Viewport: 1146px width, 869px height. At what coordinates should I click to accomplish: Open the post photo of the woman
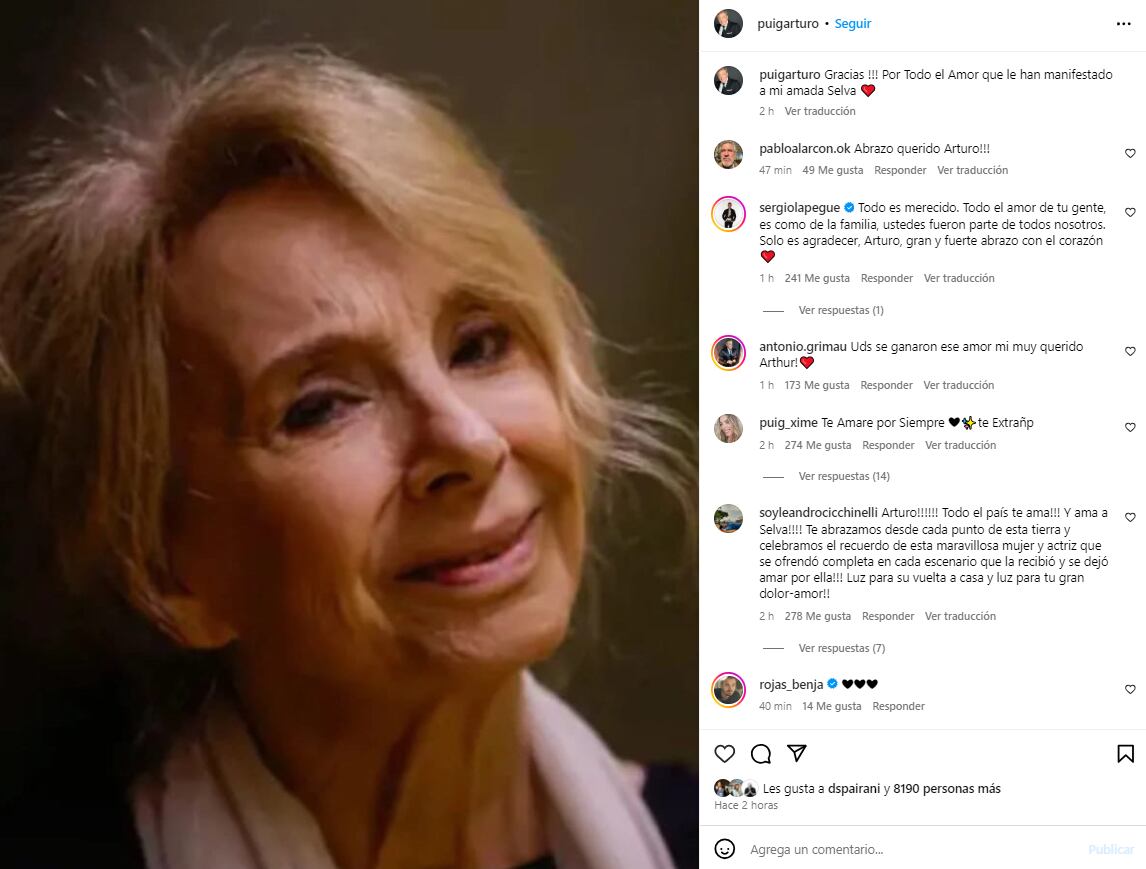tap(349, 434)
